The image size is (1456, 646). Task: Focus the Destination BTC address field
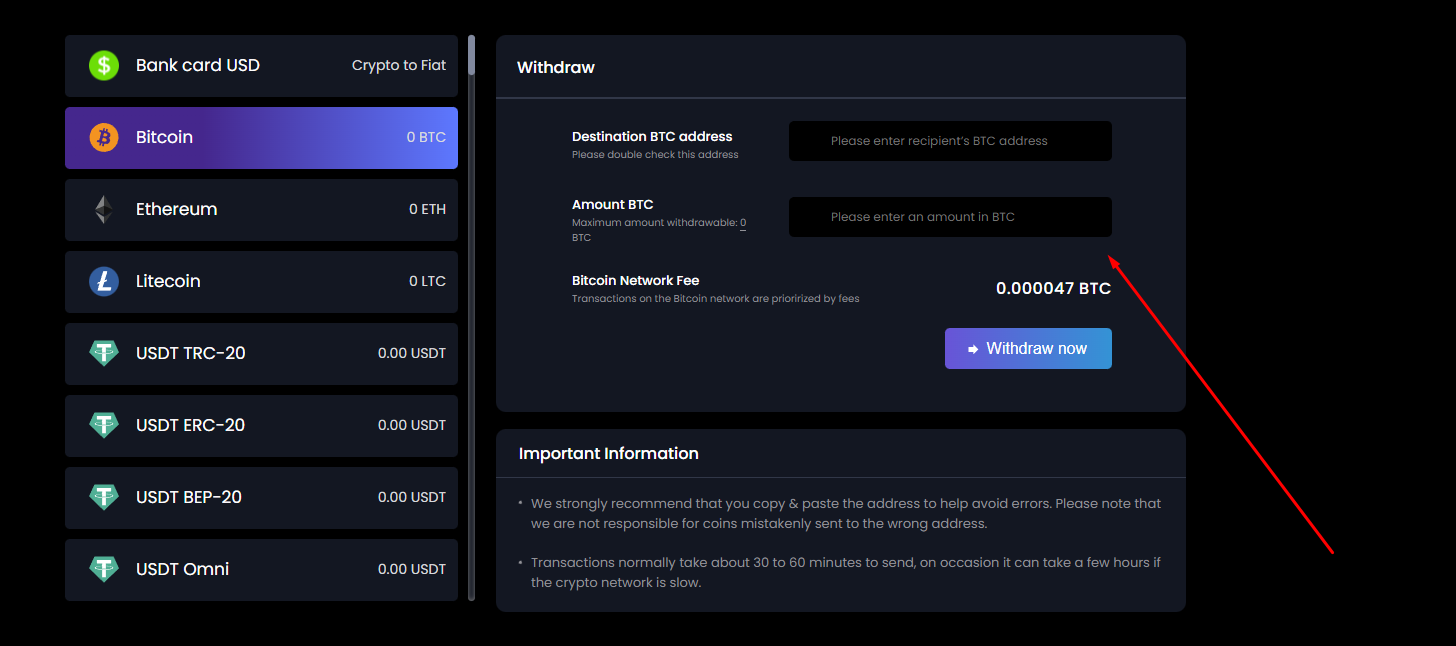pos(949,141)
